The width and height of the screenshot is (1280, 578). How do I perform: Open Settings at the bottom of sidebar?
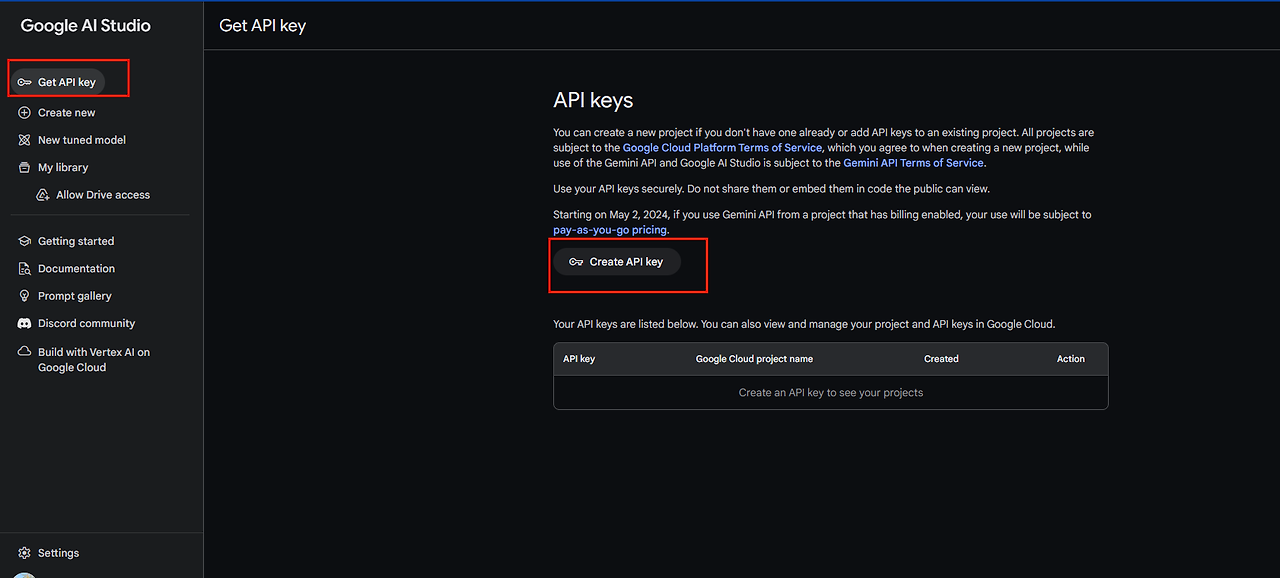(57, 552)
